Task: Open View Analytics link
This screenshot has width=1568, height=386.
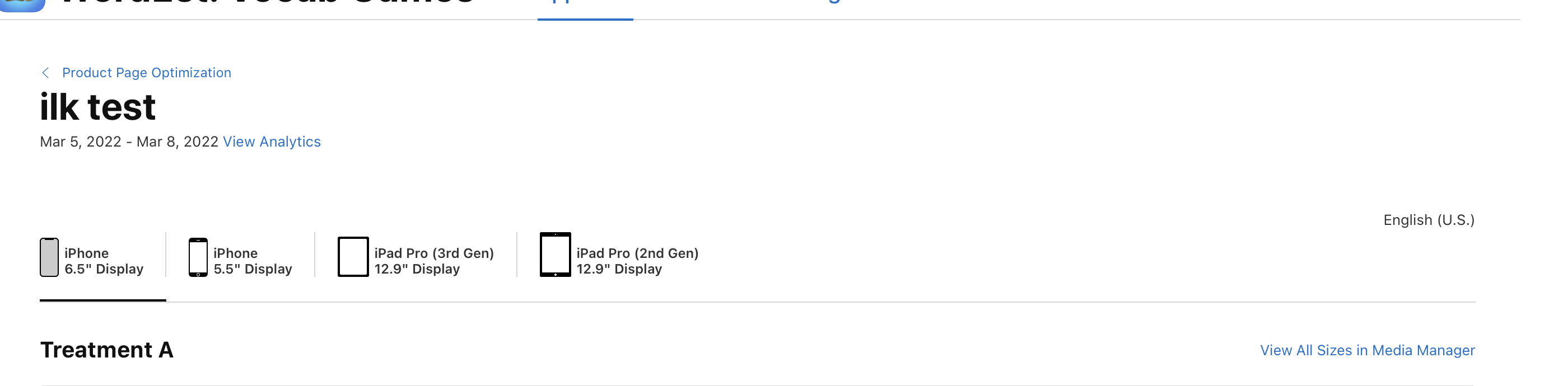Action: point(272,142)
